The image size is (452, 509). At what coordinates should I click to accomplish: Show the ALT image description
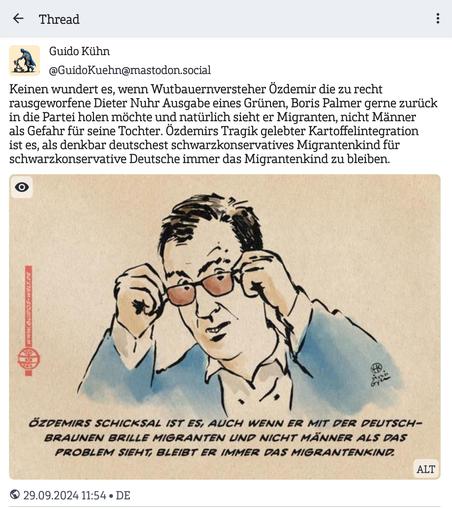[x=426, y=469]
